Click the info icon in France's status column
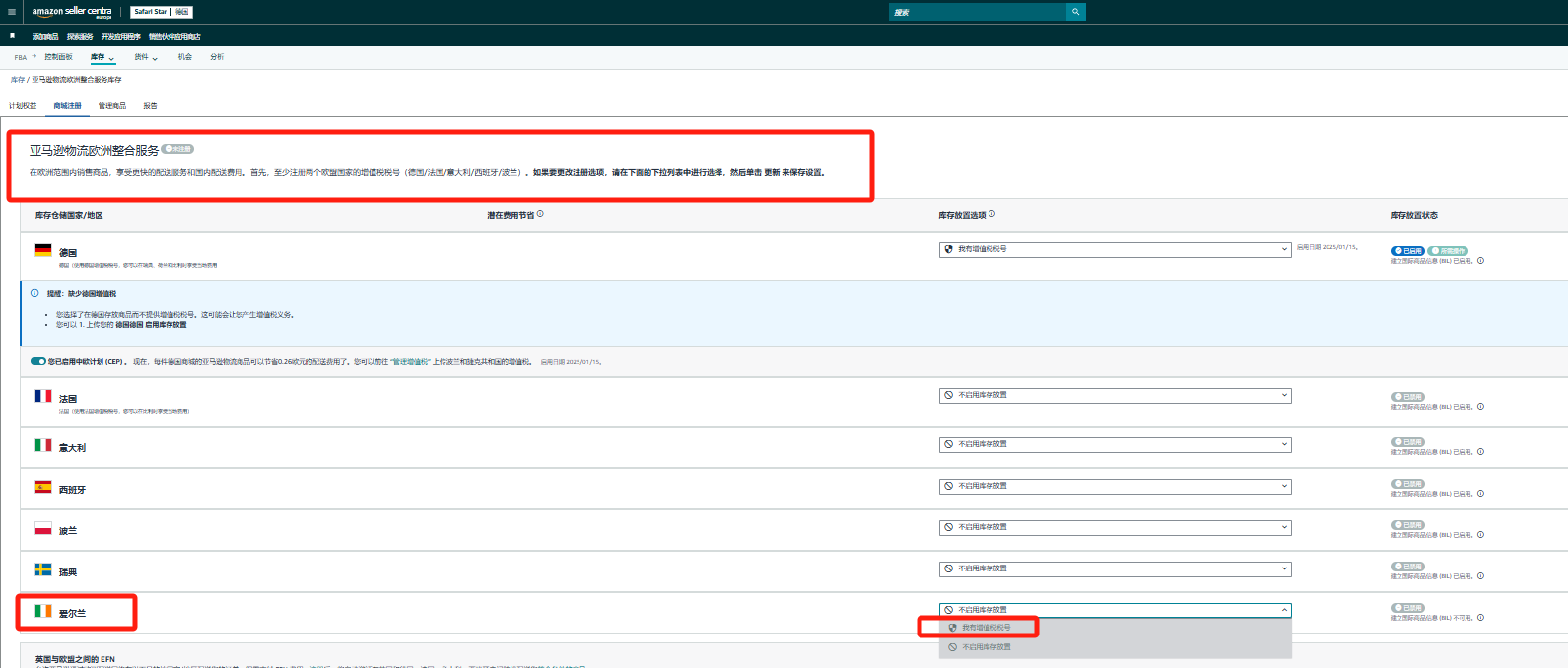 pos(1480,407)
